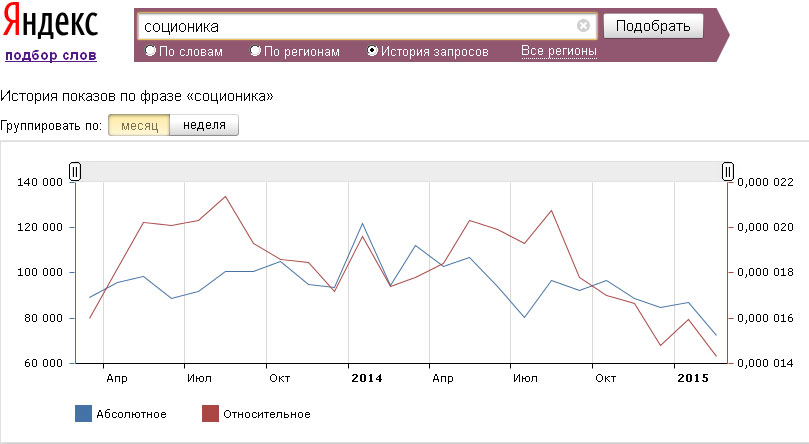This screenshot has width=809, height=444.
Task: Toggle the red Относительное legend swatch
Action: 211,414
